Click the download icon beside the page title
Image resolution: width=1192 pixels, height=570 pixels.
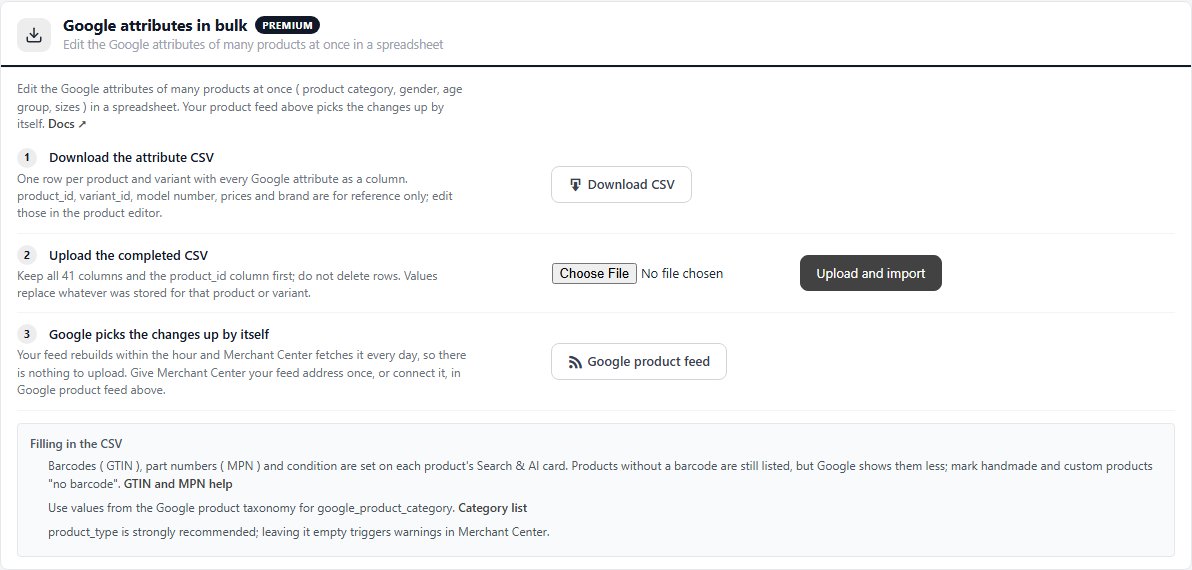pyautogui.click(x=33, y=35)
